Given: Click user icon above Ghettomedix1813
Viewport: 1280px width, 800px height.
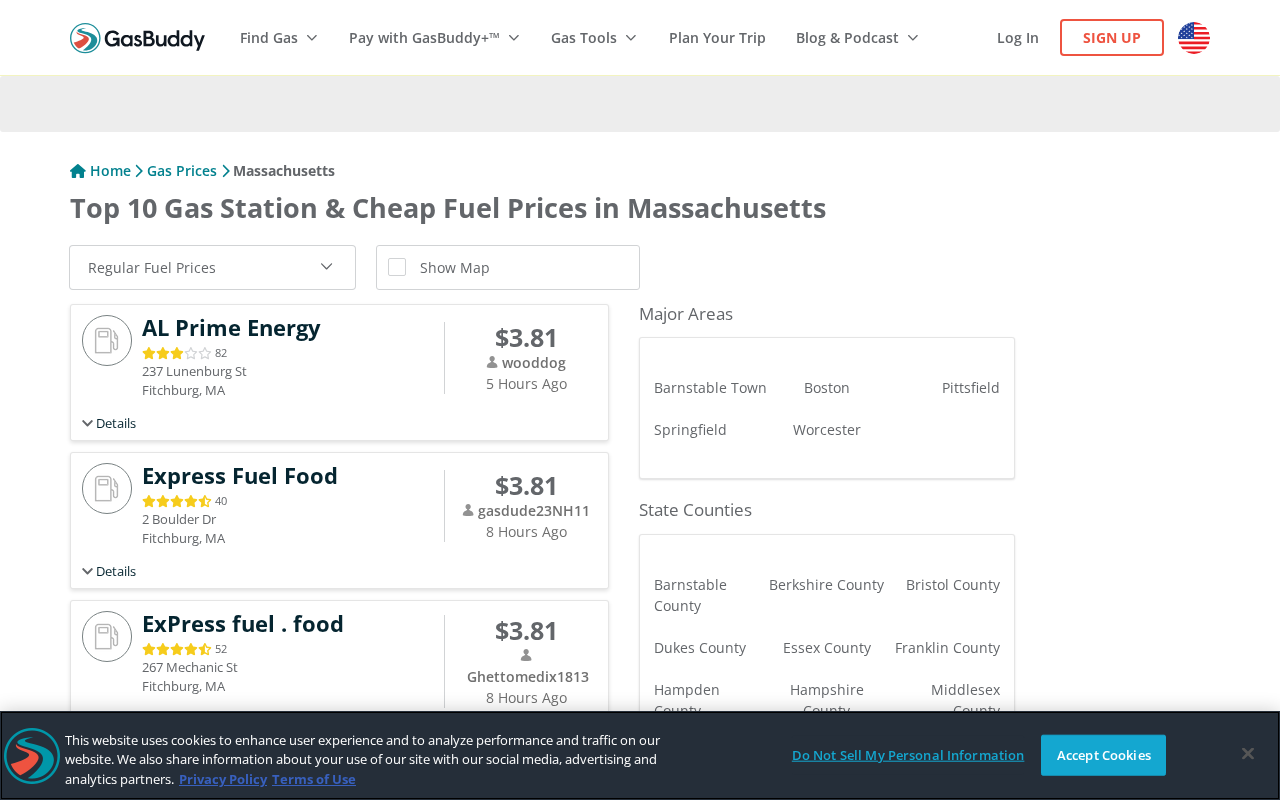Looking at the screenshot, I should [526, 655].
